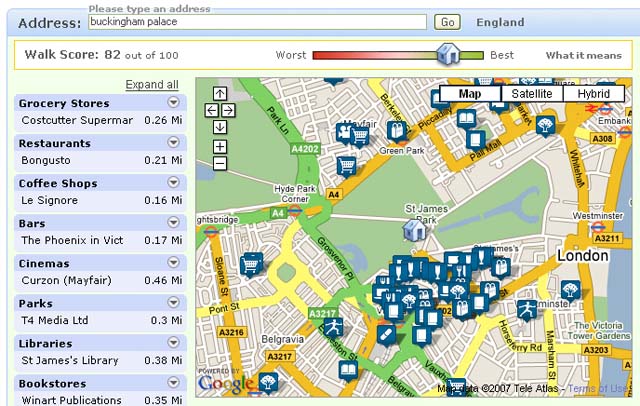
Task: Switch to Map view
Action: point(470,94)
